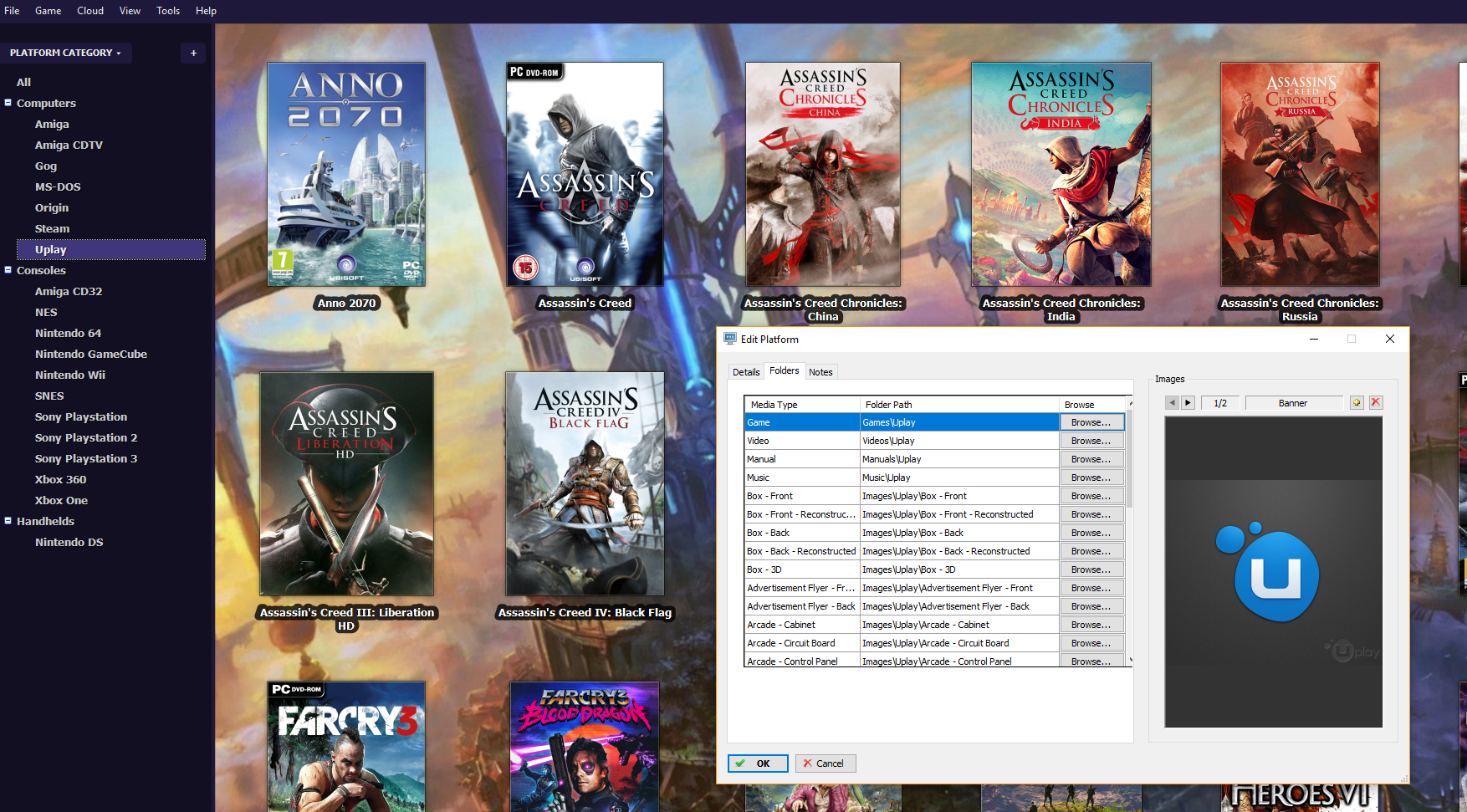The width and height of the screenshot is (1467, 812).
Task: Select the NES platform
Action: [46, 312]
